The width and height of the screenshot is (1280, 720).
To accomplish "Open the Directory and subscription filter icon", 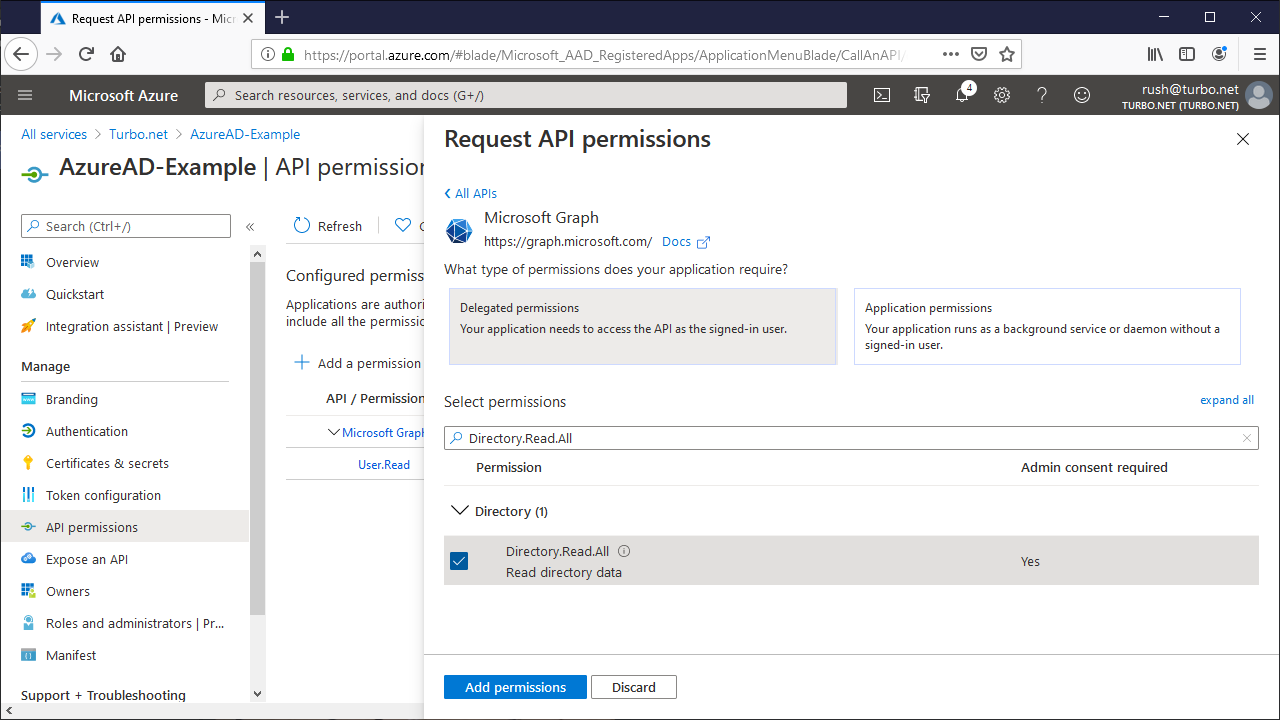I will 921,95.
